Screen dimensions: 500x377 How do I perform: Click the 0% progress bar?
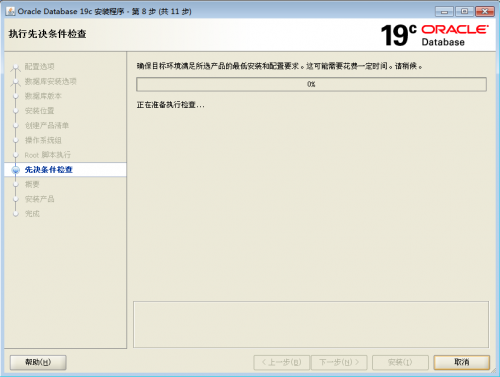coord(311,84)
